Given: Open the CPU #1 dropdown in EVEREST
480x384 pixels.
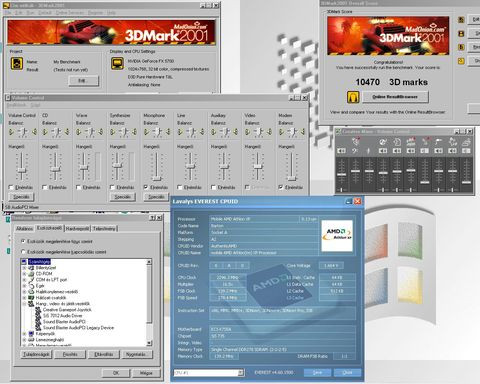Looking at the screenshot, I should 241,373.
